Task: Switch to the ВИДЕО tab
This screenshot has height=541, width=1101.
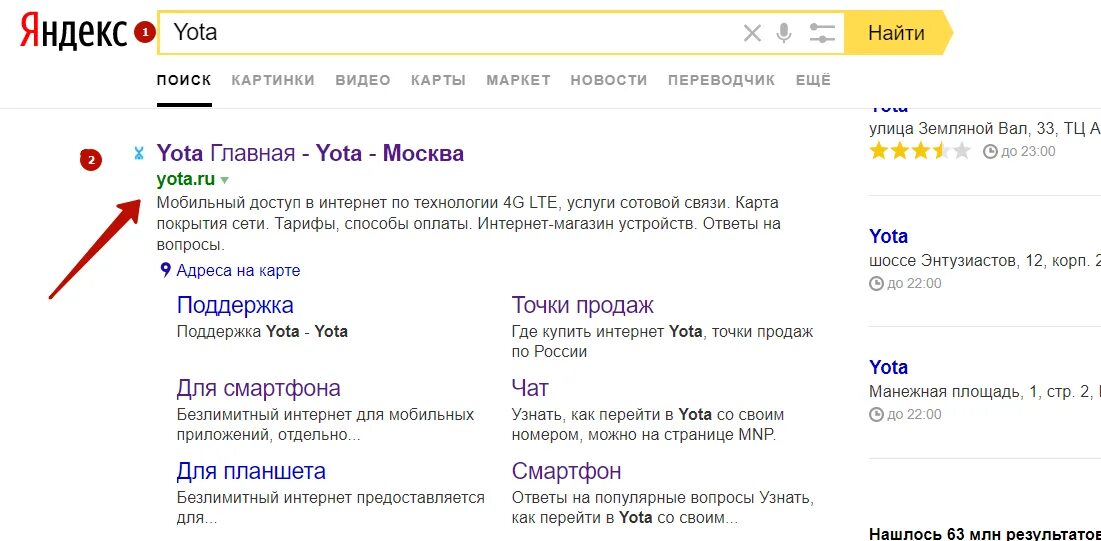Action: click(x=363, y=80)
